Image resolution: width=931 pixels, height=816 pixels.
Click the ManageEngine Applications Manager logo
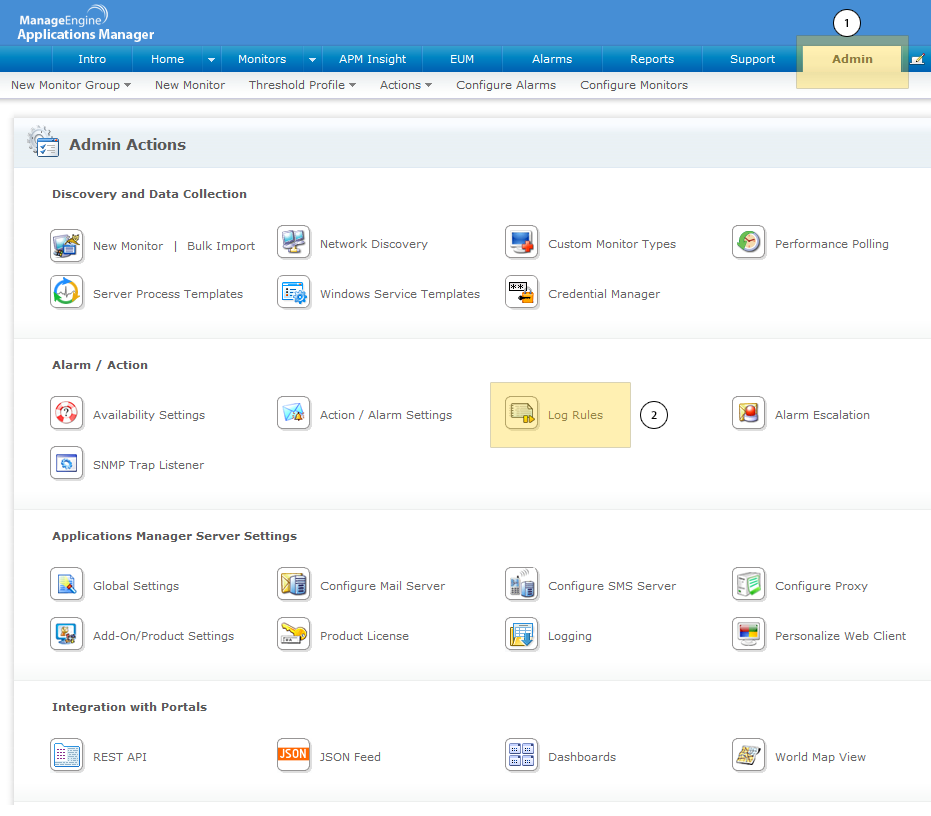coord(86,24)
